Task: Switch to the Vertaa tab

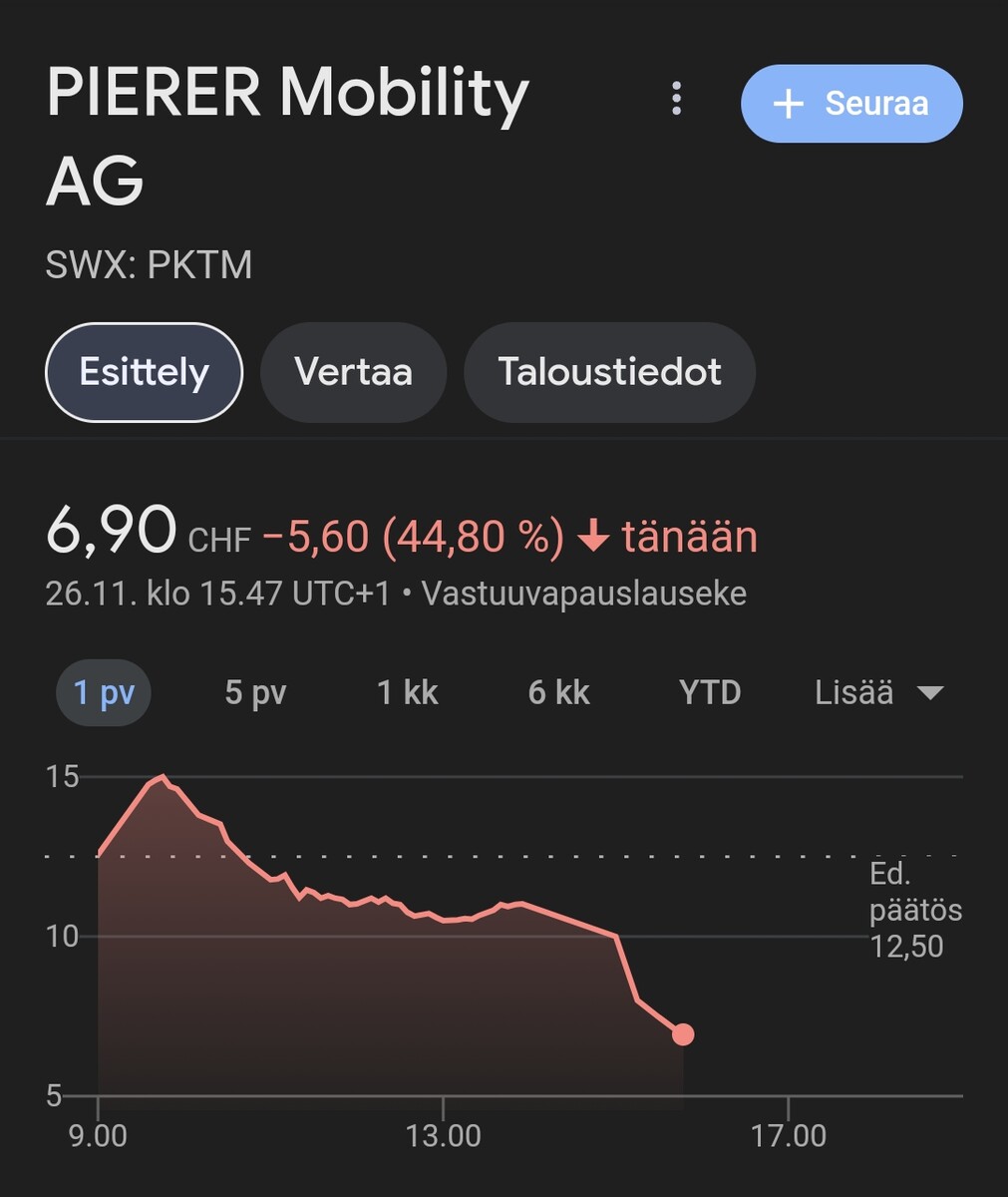Action: [x=353, y=372]
